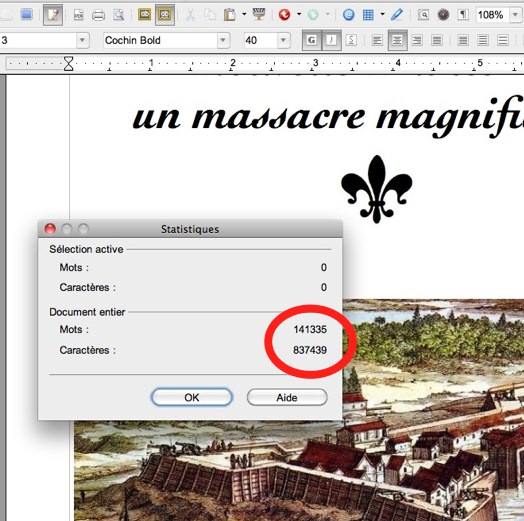Expand the Undo history dropdown arrow
524x521 pixels.
click(299, 14)
